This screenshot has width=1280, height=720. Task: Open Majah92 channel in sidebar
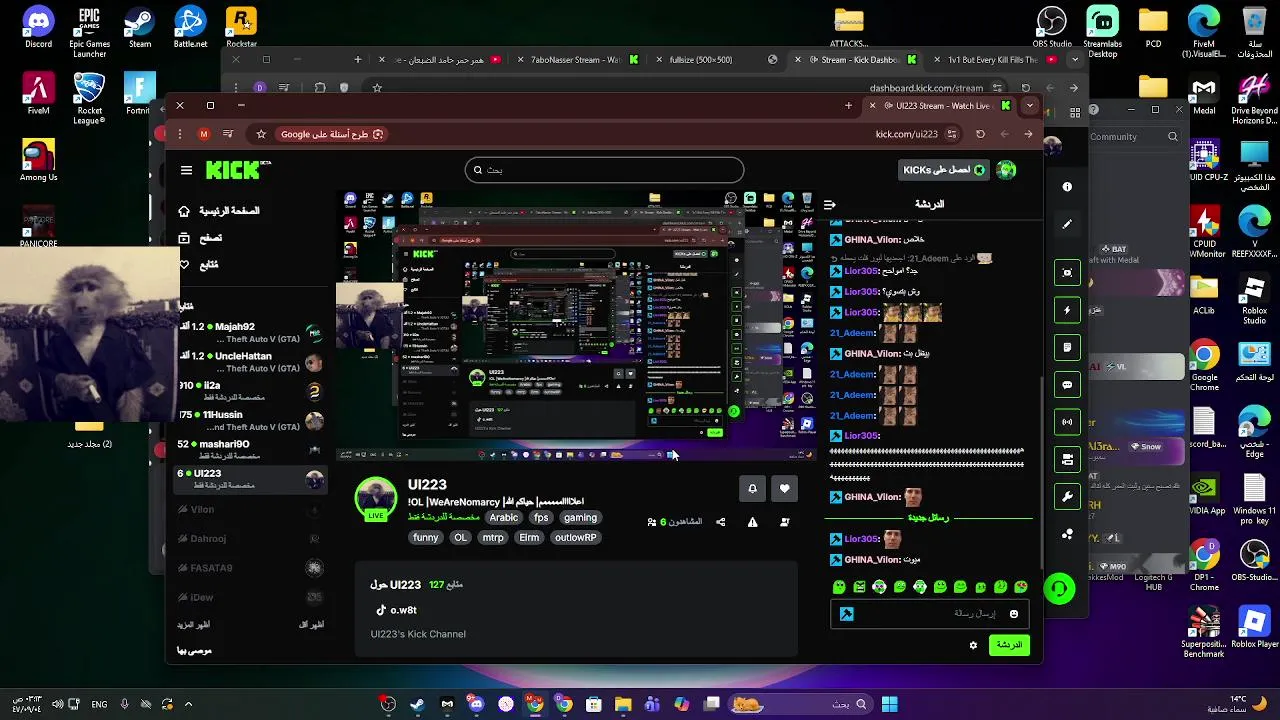point(250,333)
